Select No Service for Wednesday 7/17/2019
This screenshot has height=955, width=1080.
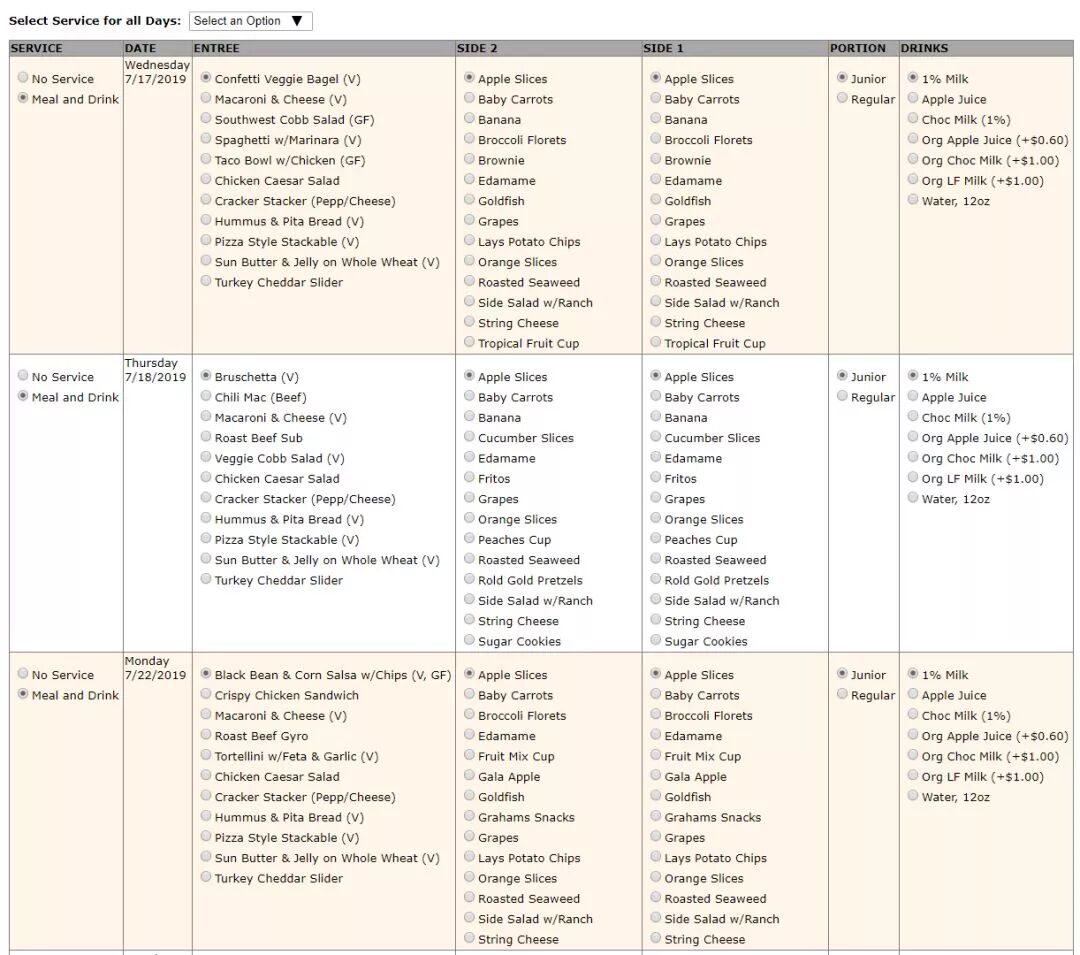[x=23, y=77]
